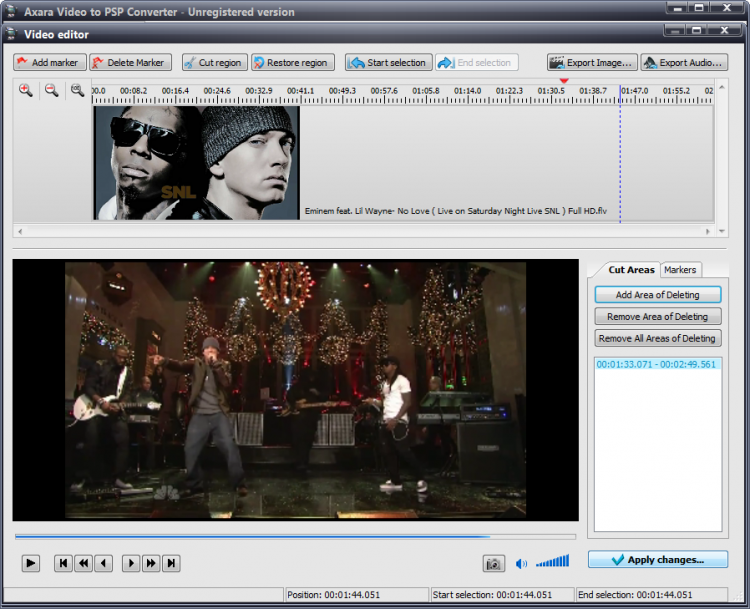Select the 00:01:33.071 cut area entry
The width and height of the screenshot is (750, 609).
(x=656, y=364)
